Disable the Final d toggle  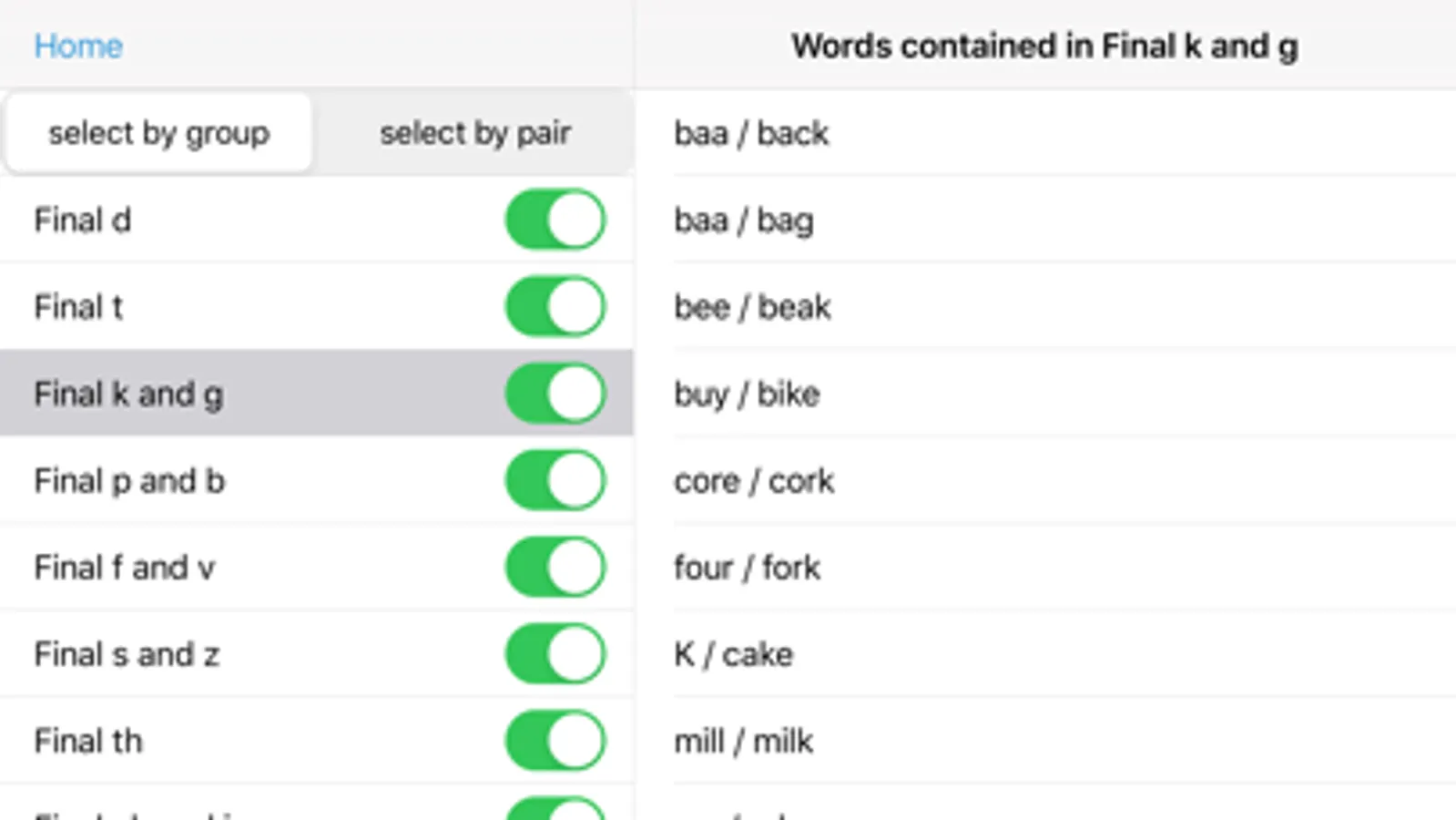tap(555, 220)
